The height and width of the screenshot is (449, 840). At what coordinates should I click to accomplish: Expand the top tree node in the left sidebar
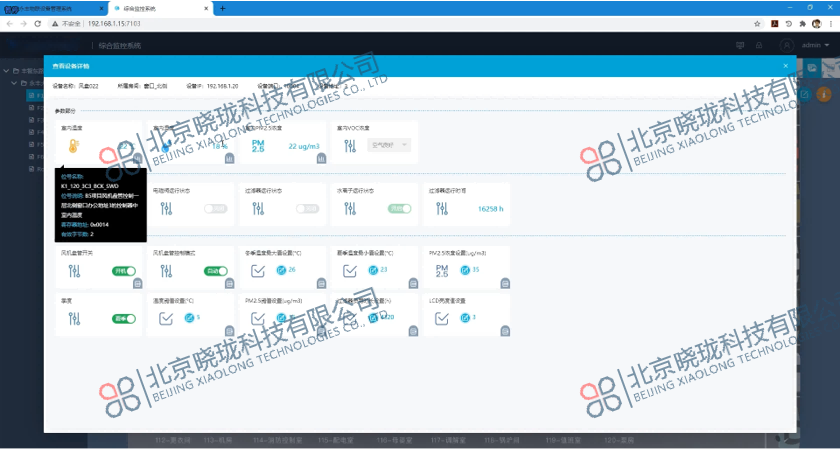pos(14,71)
